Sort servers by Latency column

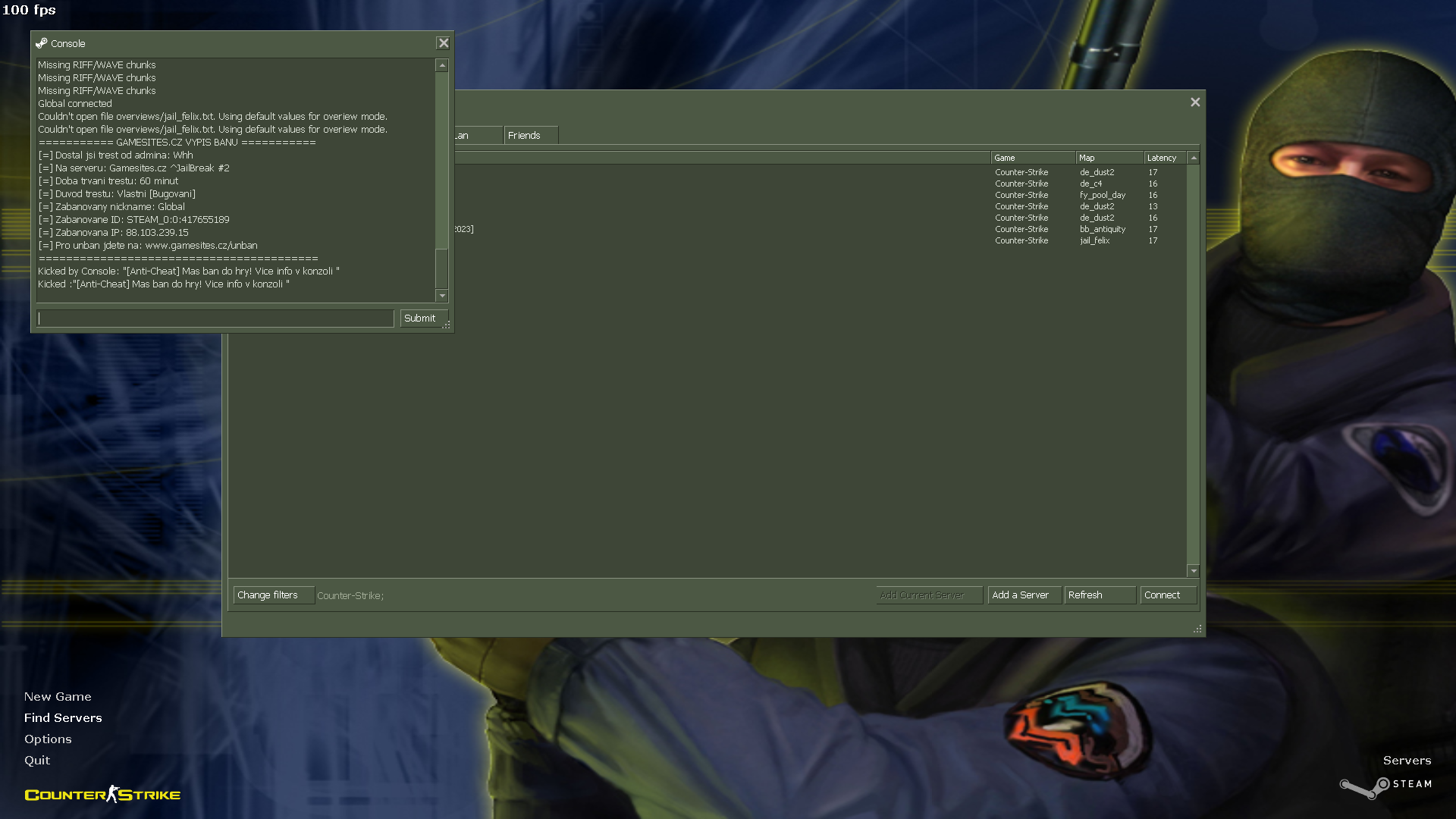[1164, 158]
